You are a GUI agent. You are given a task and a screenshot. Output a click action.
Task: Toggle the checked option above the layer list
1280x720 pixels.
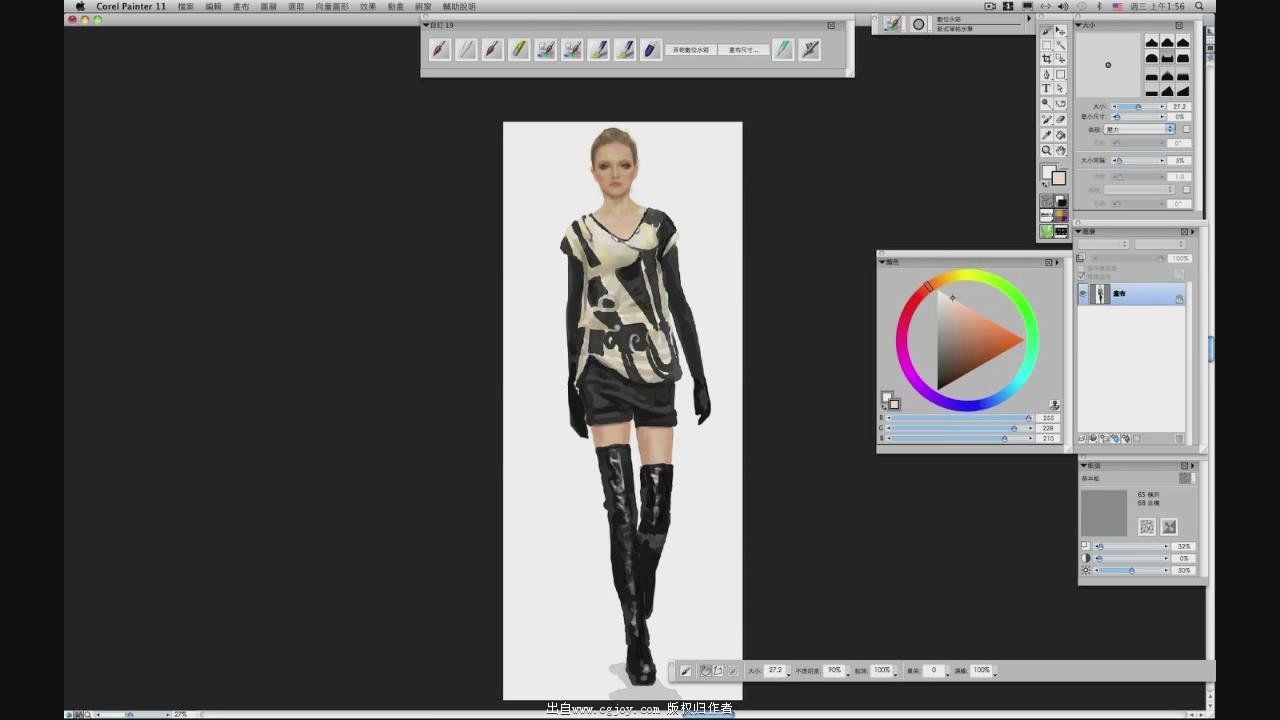click(x=1081, y=276)
